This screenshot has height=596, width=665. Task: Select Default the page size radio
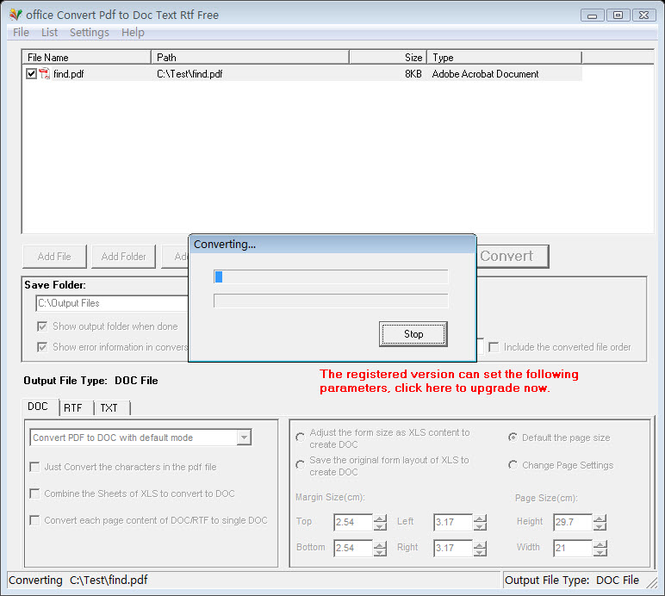[513, 437]
